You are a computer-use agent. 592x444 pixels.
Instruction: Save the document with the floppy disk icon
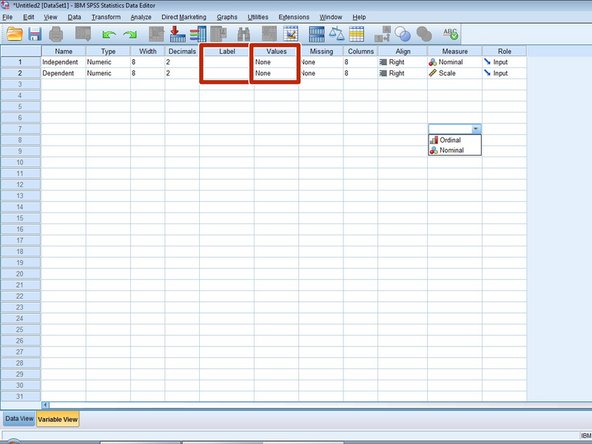pos(35,34)
